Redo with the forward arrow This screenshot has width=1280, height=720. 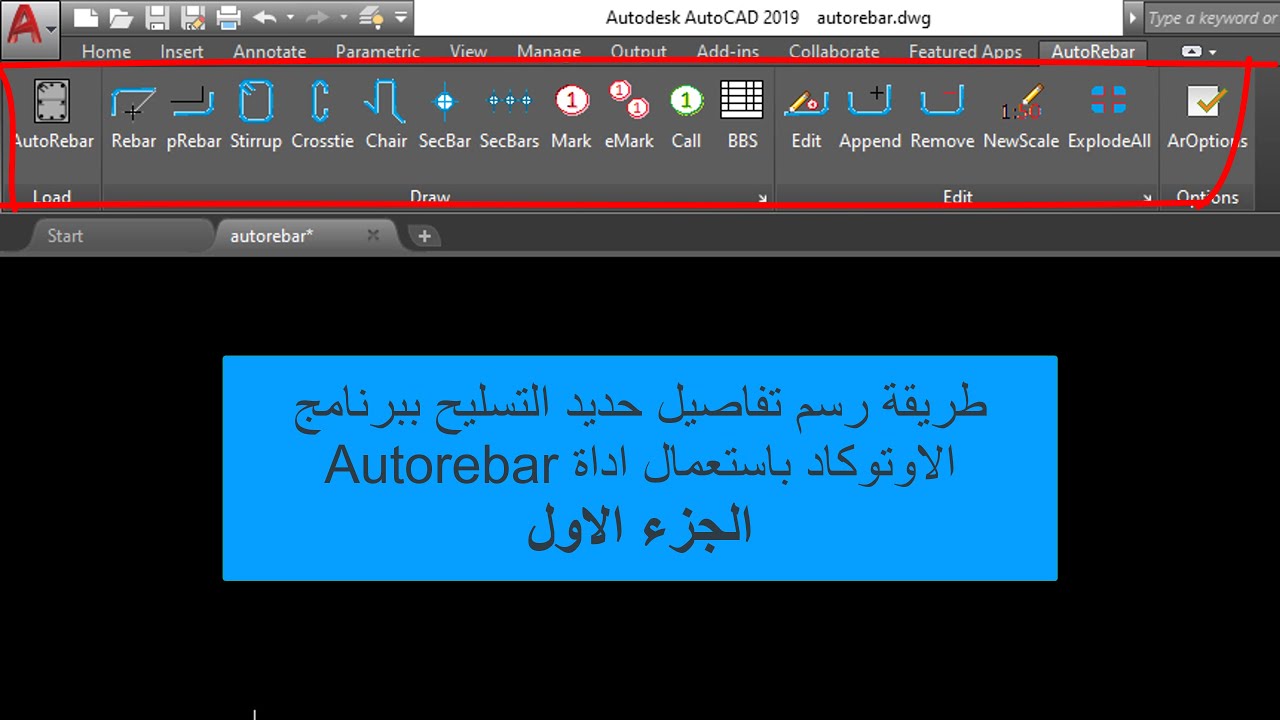(316, 17)
